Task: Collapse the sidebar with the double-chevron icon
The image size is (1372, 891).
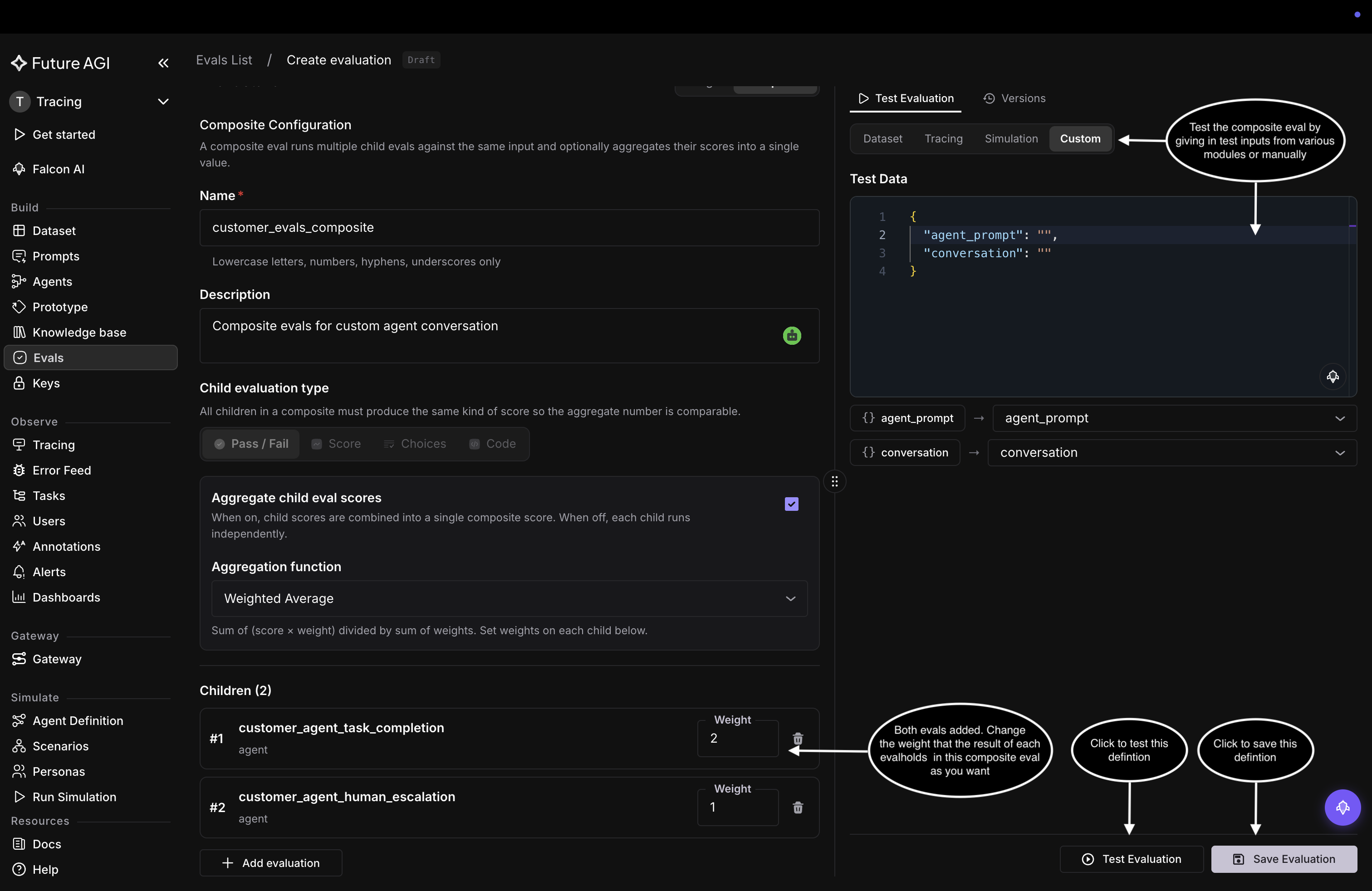Action: 163,63
